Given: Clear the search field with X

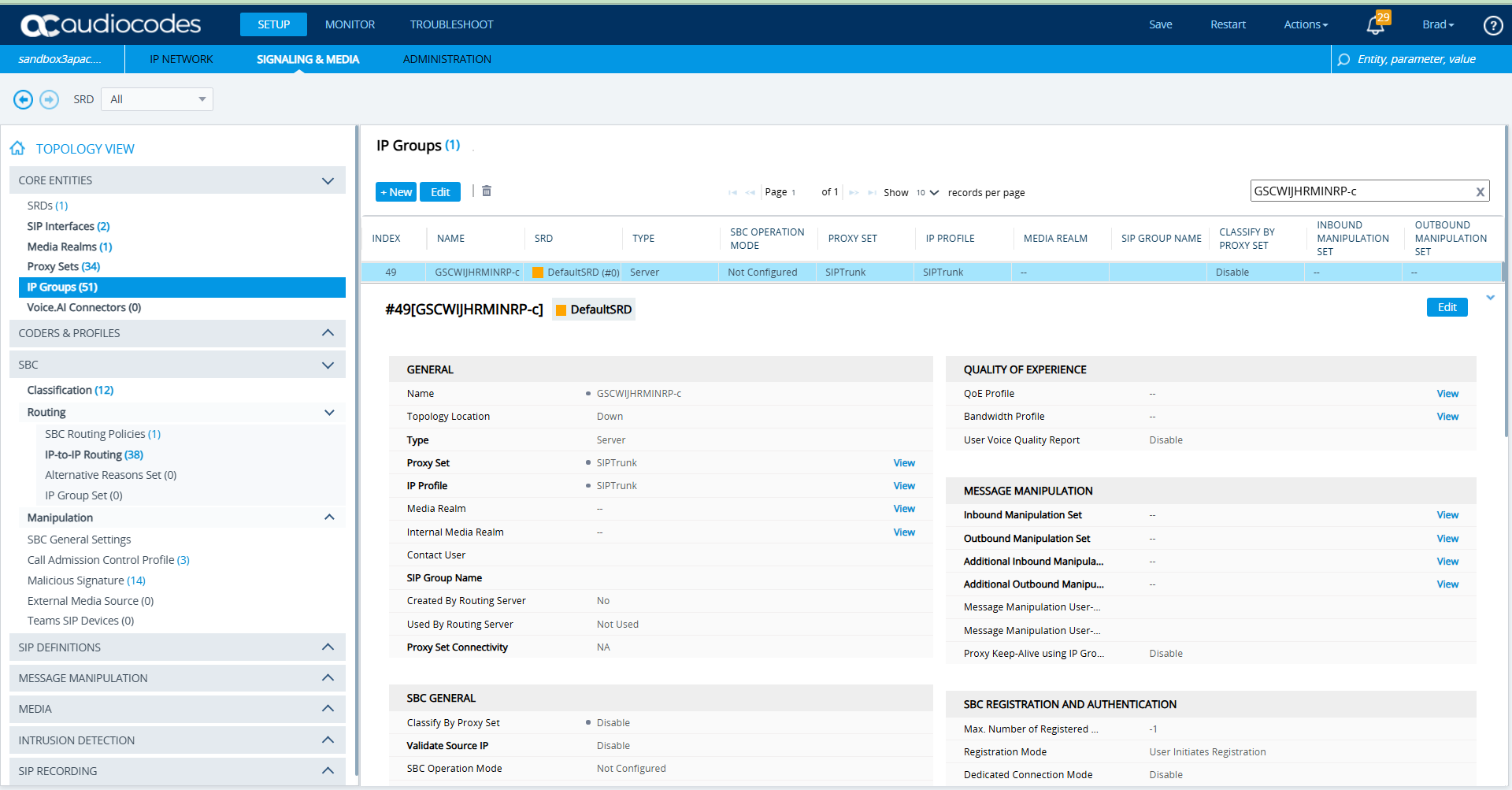Looking at the screenshot, I should [x=1480, y=191].
